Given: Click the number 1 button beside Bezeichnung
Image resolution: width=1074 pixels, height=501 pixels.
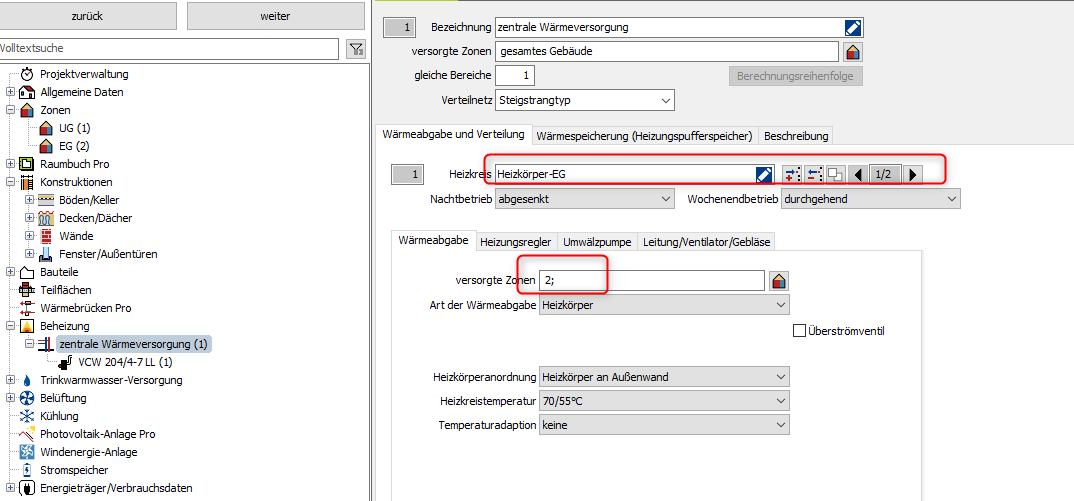Looking at the screenshot, I should tap(399, 28).
